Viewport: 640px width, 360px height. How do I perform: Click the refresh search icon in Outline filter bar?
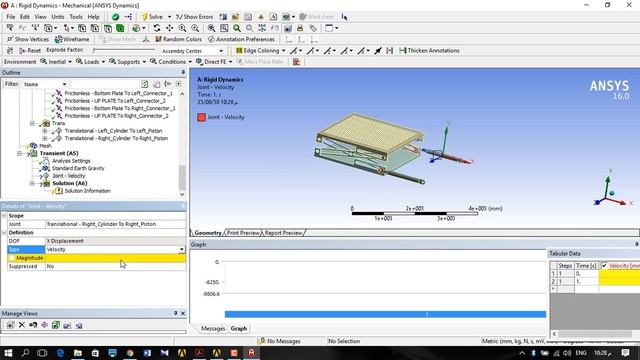144,84
